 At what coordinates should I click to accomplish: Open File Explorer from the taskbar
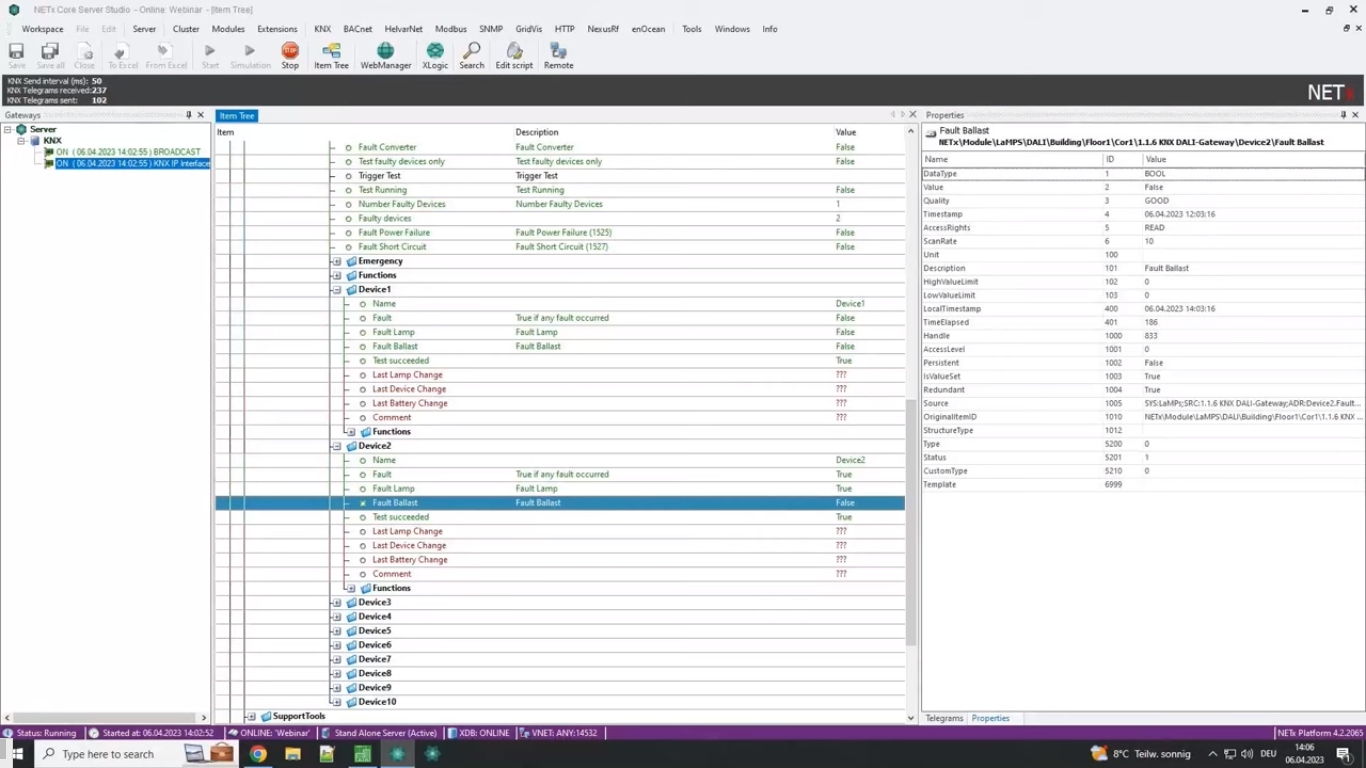click(x=293, y=754)
